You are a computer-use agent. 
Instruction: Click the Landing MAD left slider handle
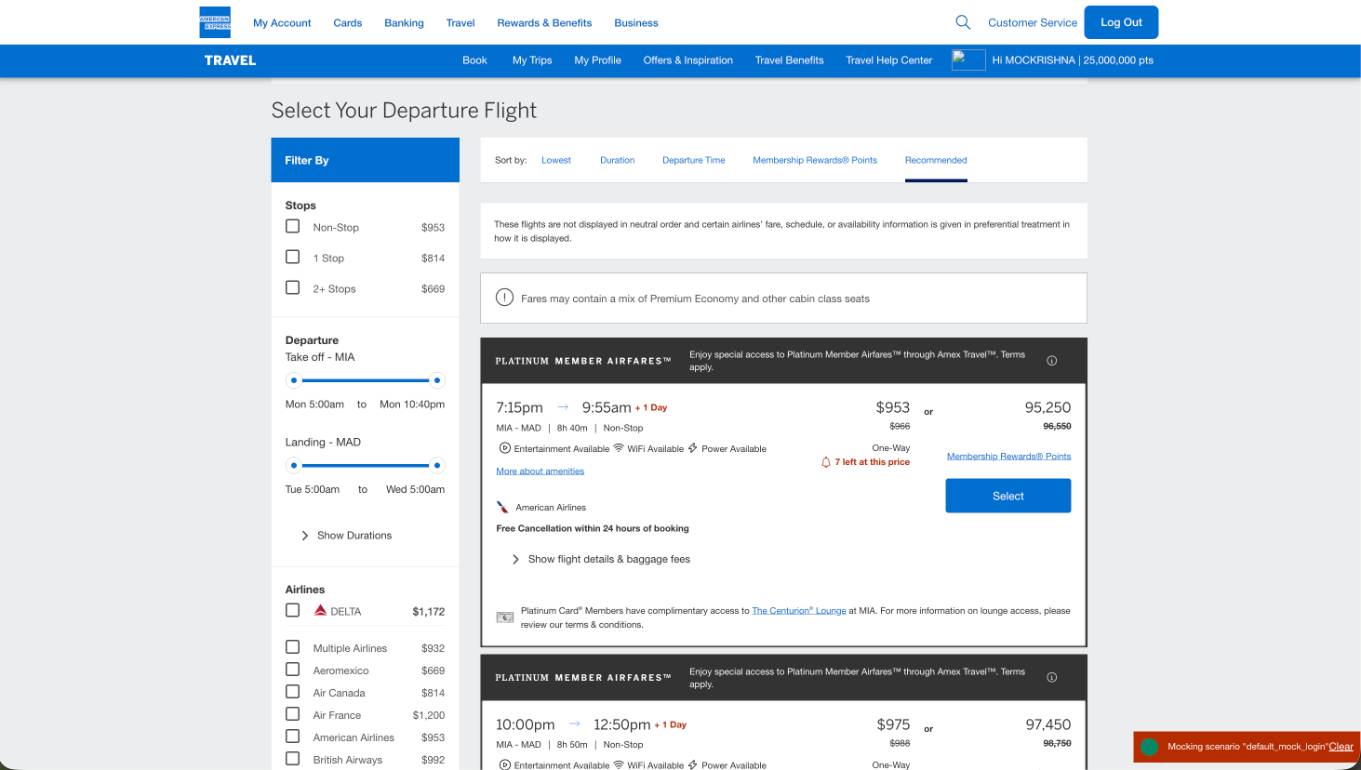click(x=294, y=465)
